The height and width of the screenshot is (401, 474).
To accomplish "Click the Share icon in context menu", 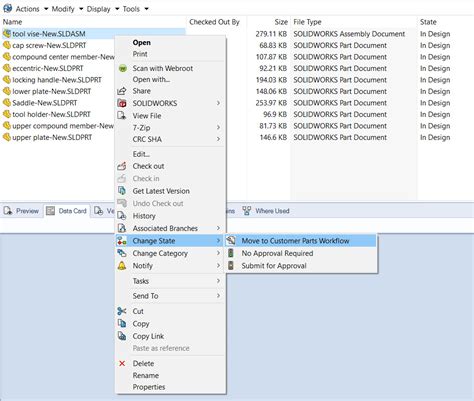I will pos(122,91).
